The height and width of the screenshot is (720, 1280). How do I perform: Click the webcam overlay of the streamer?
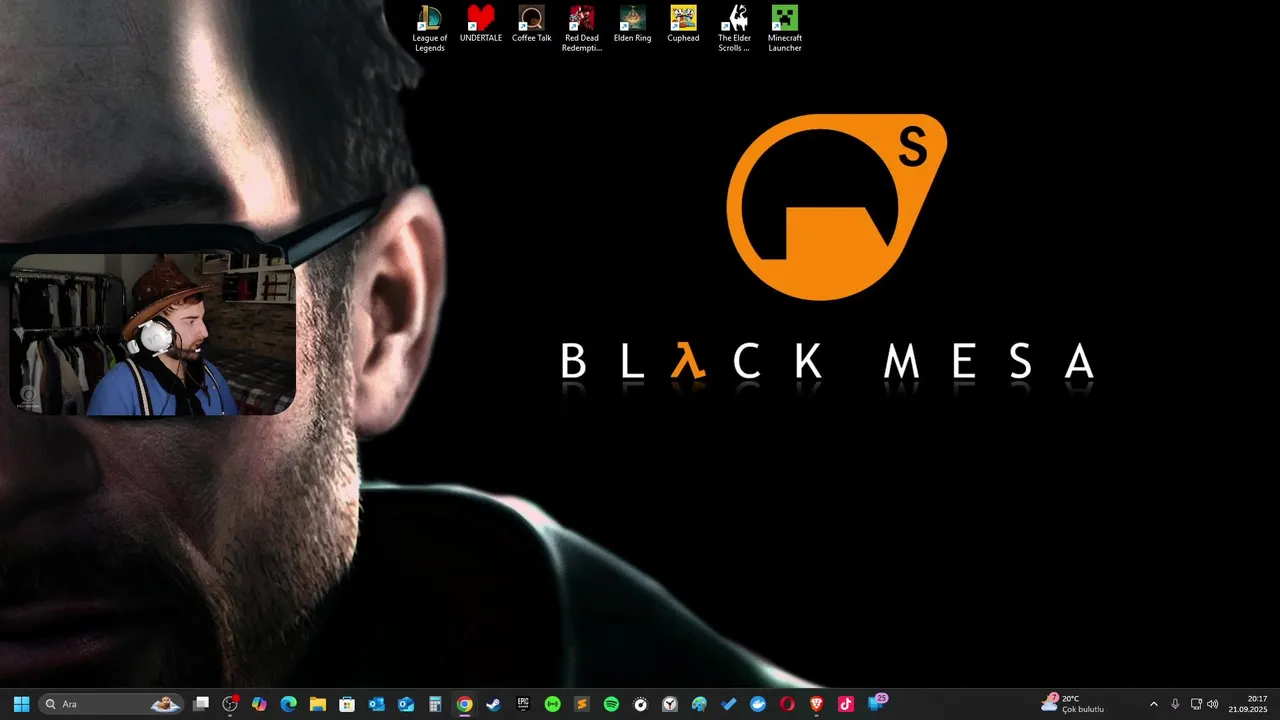[153, 334]
